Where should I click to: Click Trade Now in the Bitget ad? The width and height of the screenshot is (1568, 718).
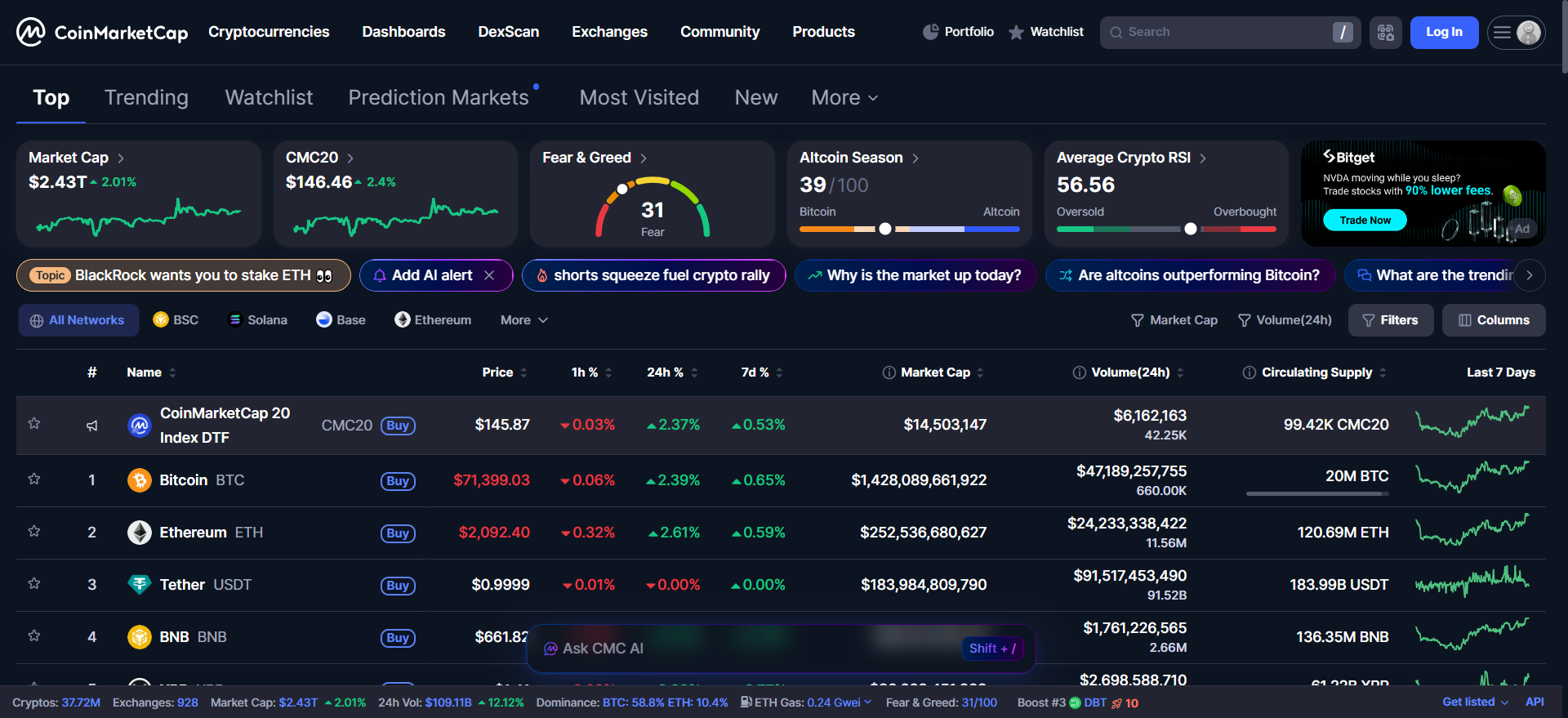[1365, 221]
